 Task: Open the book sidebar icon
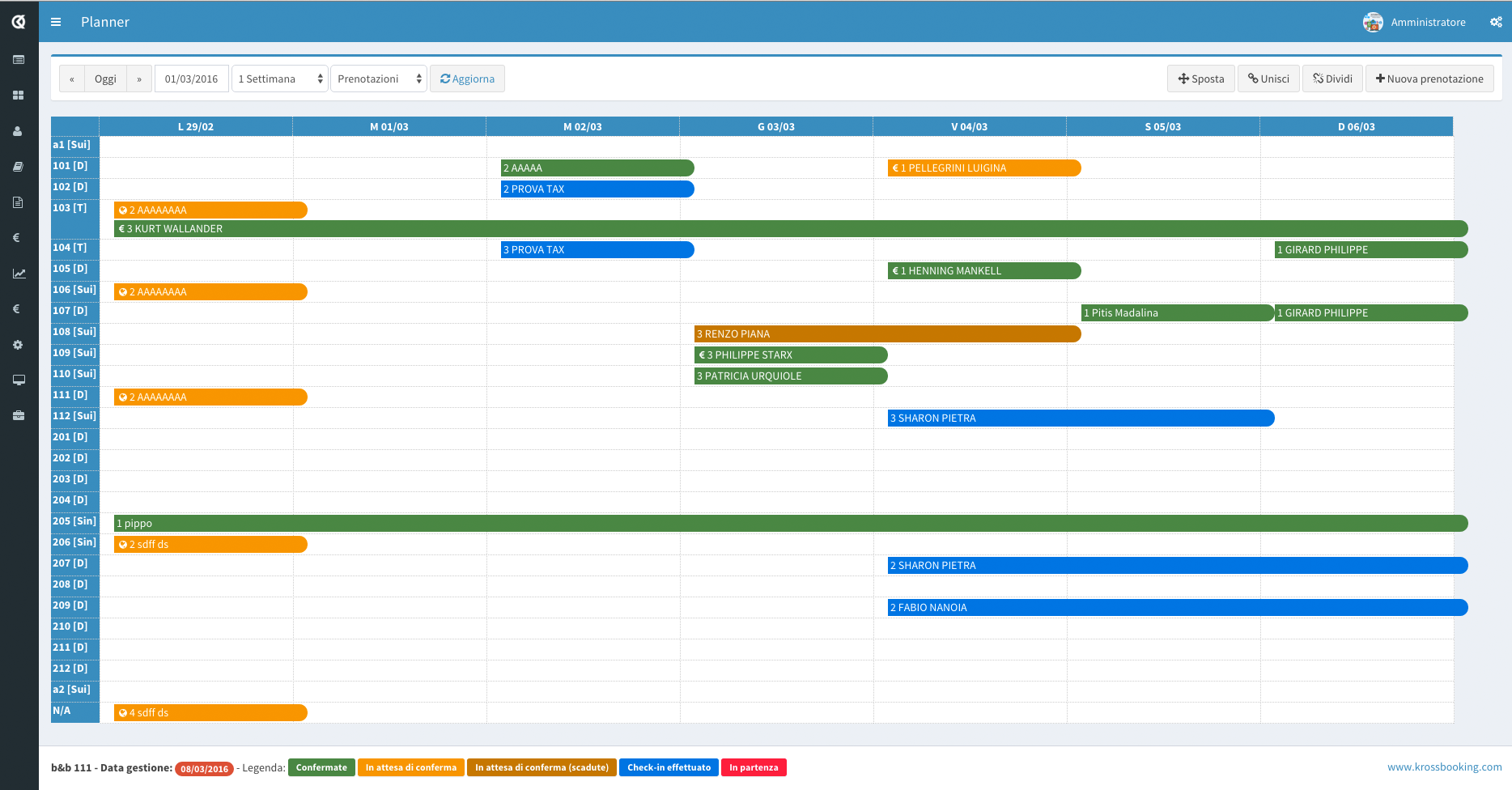(19, 167)
